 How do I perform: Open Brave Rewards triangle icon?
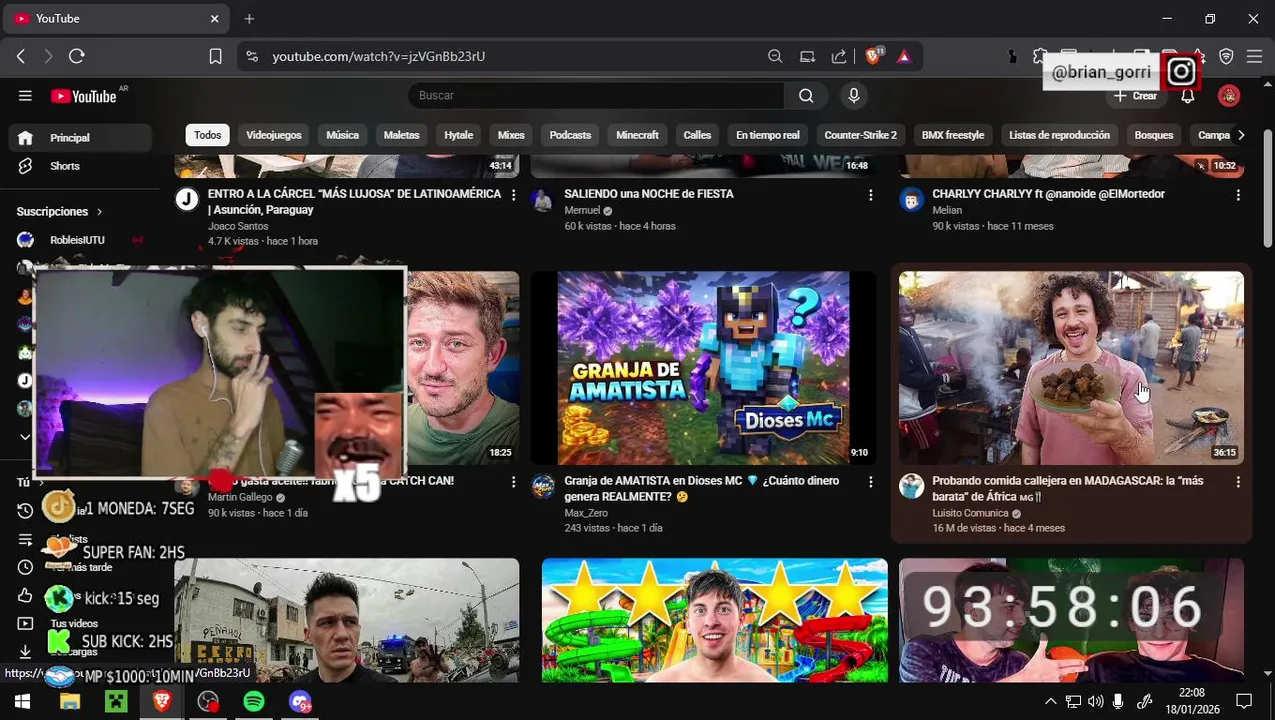pyautogui.click(x=904, y=56)
